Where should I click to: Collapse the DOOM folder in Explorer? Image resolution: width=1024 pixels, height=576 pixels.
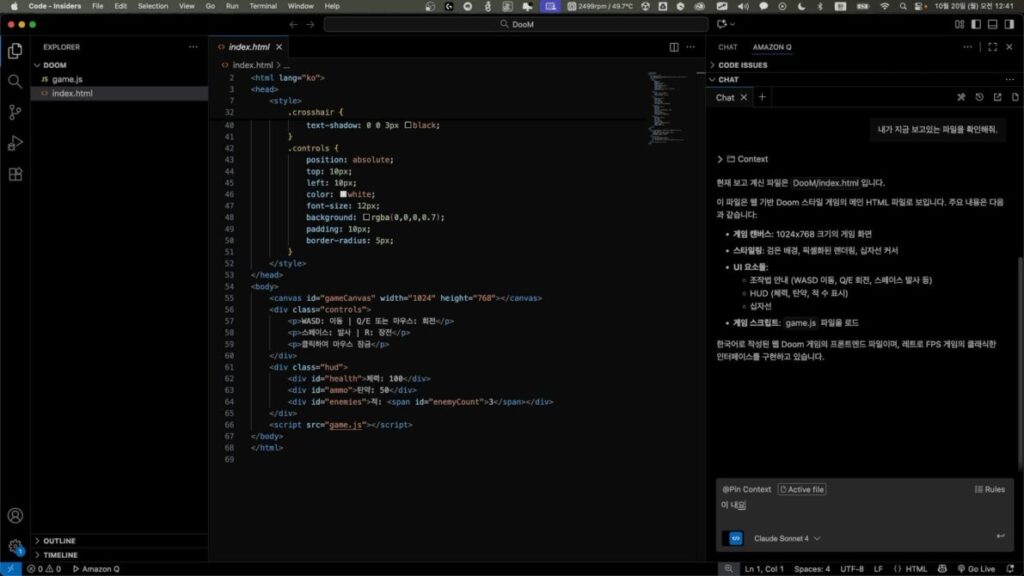pyautogui.click(x=55, y=65)
